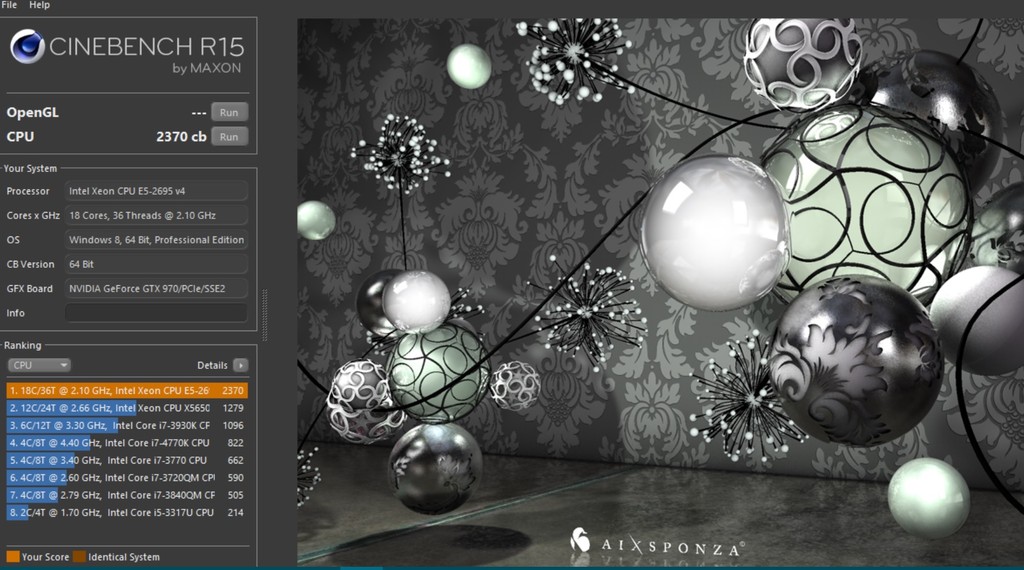The width and height of the screenshot is (1024, 570).
Task: Click the CB Version 64 Bit field
Action: pos(156,264)
